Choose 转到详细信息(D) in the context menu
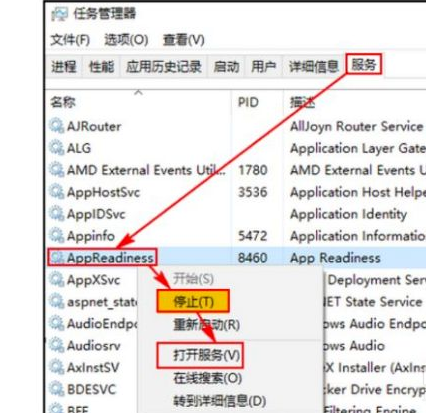This screenshot has width=426, height=413. (220, 401)
